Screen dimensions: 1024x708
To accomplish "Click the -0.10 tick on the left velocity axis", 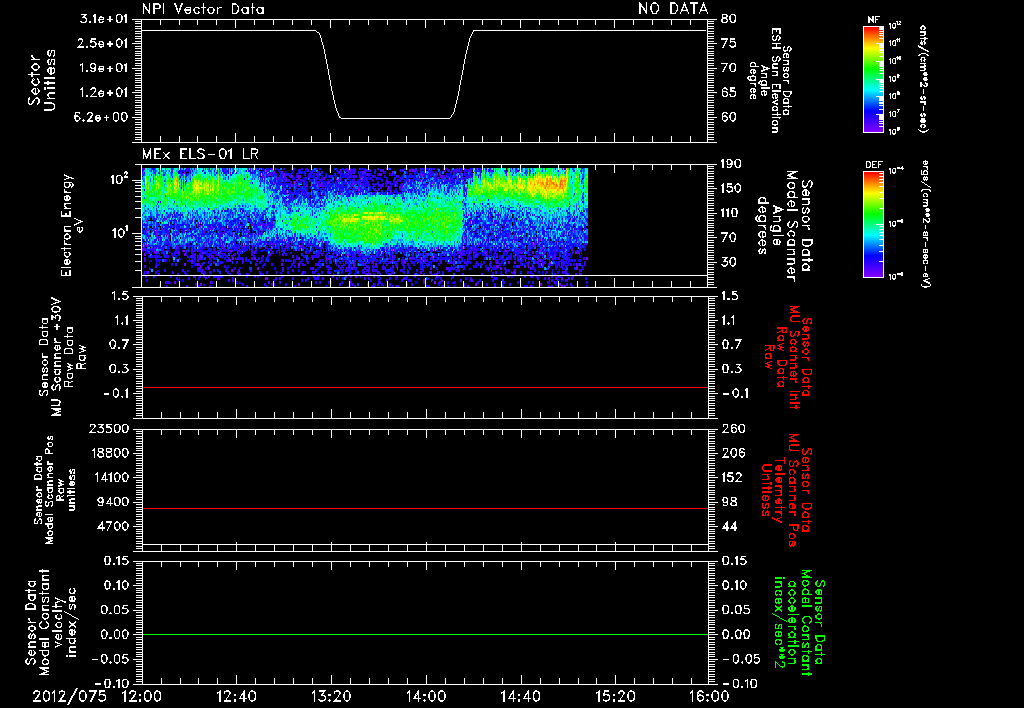I will [x=112, y=684].
